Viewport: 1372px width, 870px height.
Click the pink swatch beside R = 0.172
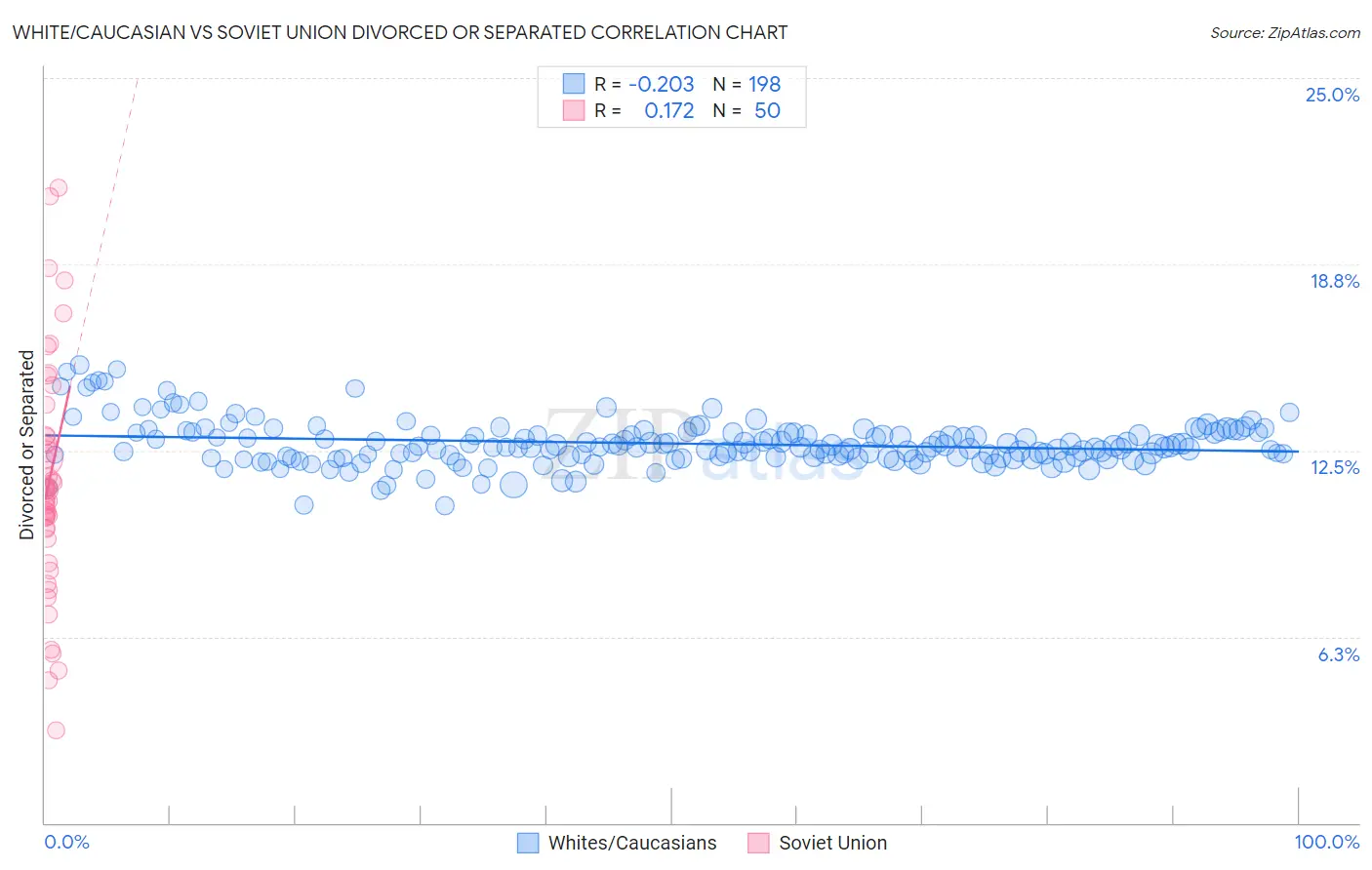tap(573, 110)
